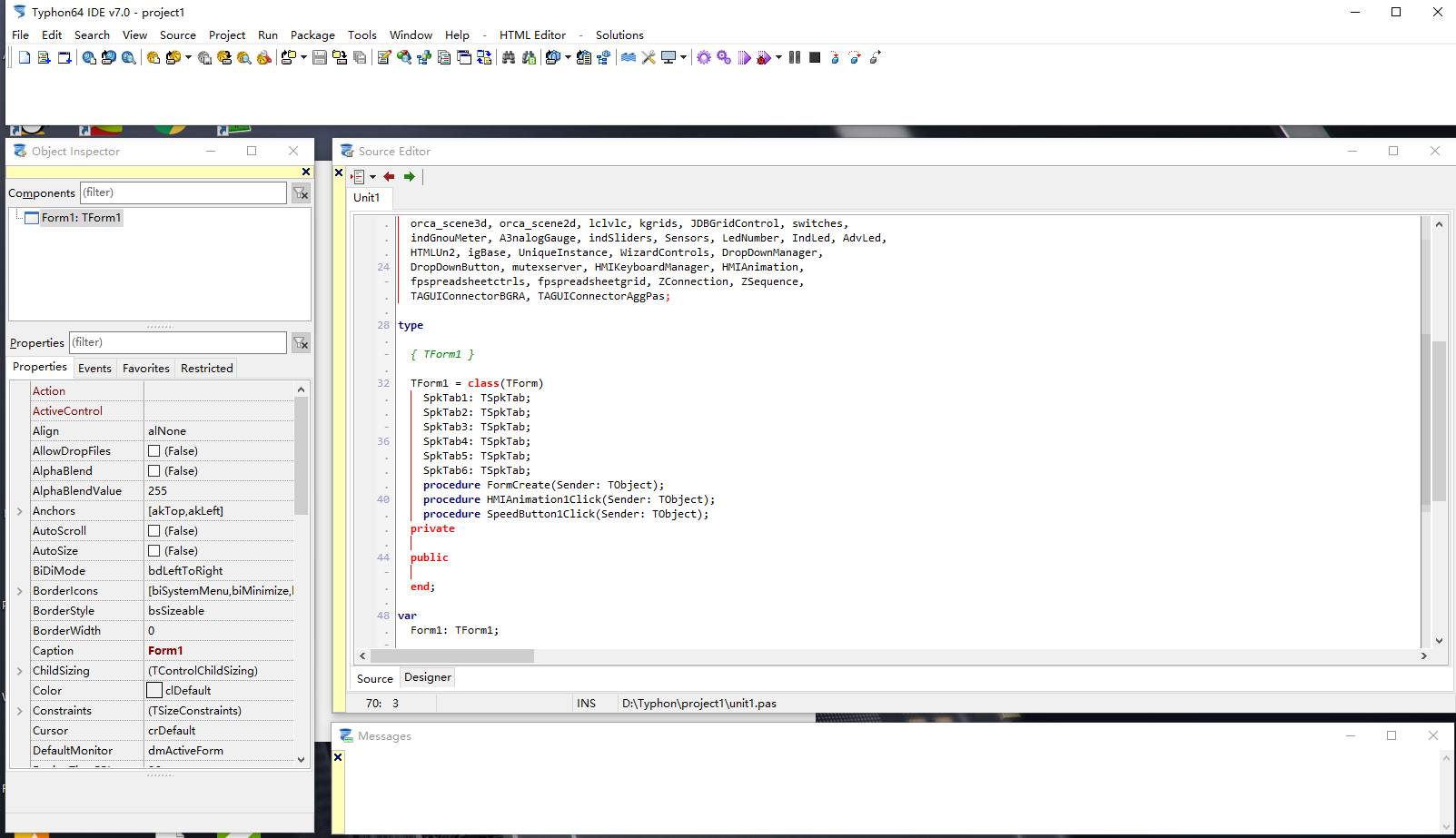Viewport: 1456px width, 838px height.
Task: Expand the BorderIcons property
Action: (20, 591)
